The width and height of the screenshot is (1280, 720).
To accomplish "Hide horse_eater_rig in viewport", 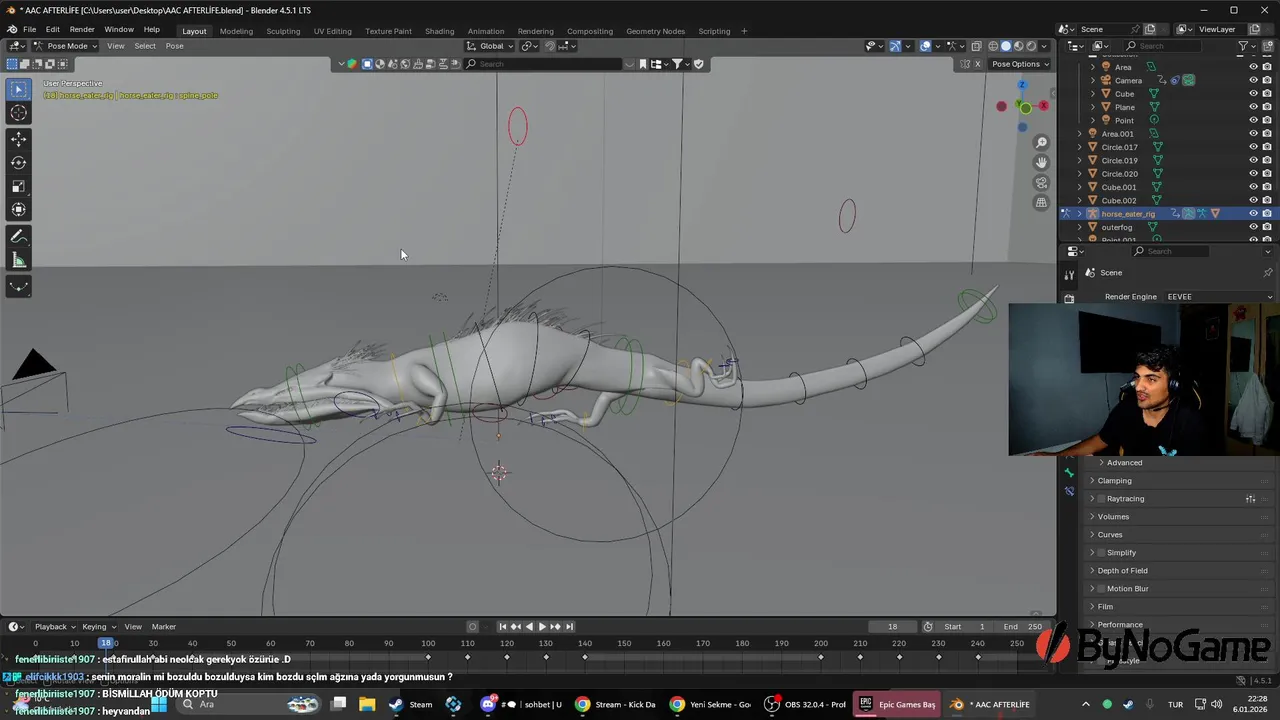I will (1253, 213).
